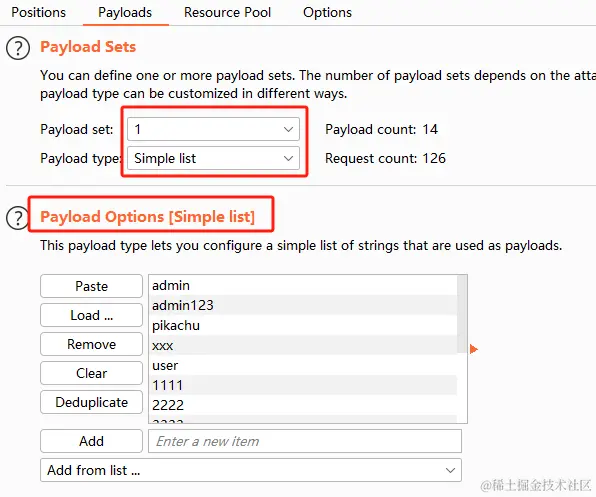
Task: Select the pikachu payload entry
Action: pyautogui.click(x=303, y=325)
